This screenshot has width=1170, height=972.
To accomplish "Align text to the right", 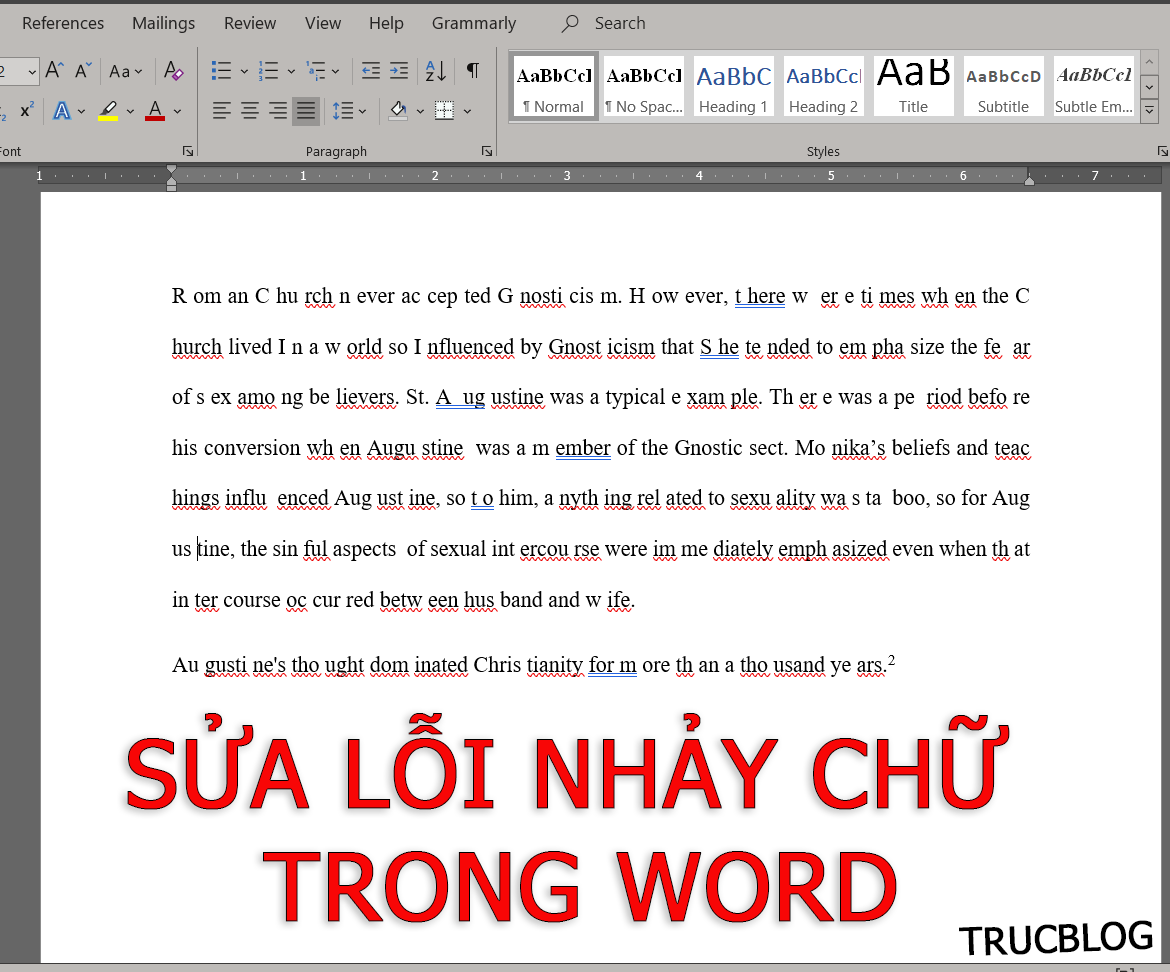I will click(278, 111).
